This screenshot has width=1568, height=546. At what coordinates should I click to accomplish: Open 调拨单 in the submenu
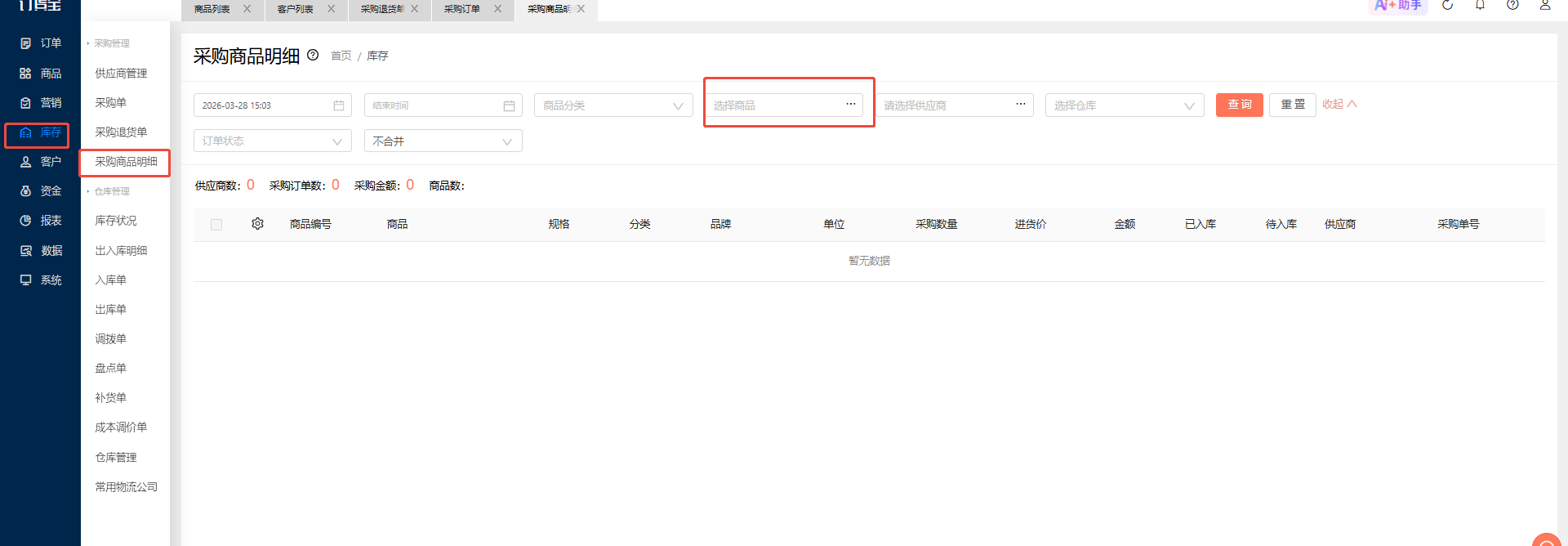[x=111, y=339]
